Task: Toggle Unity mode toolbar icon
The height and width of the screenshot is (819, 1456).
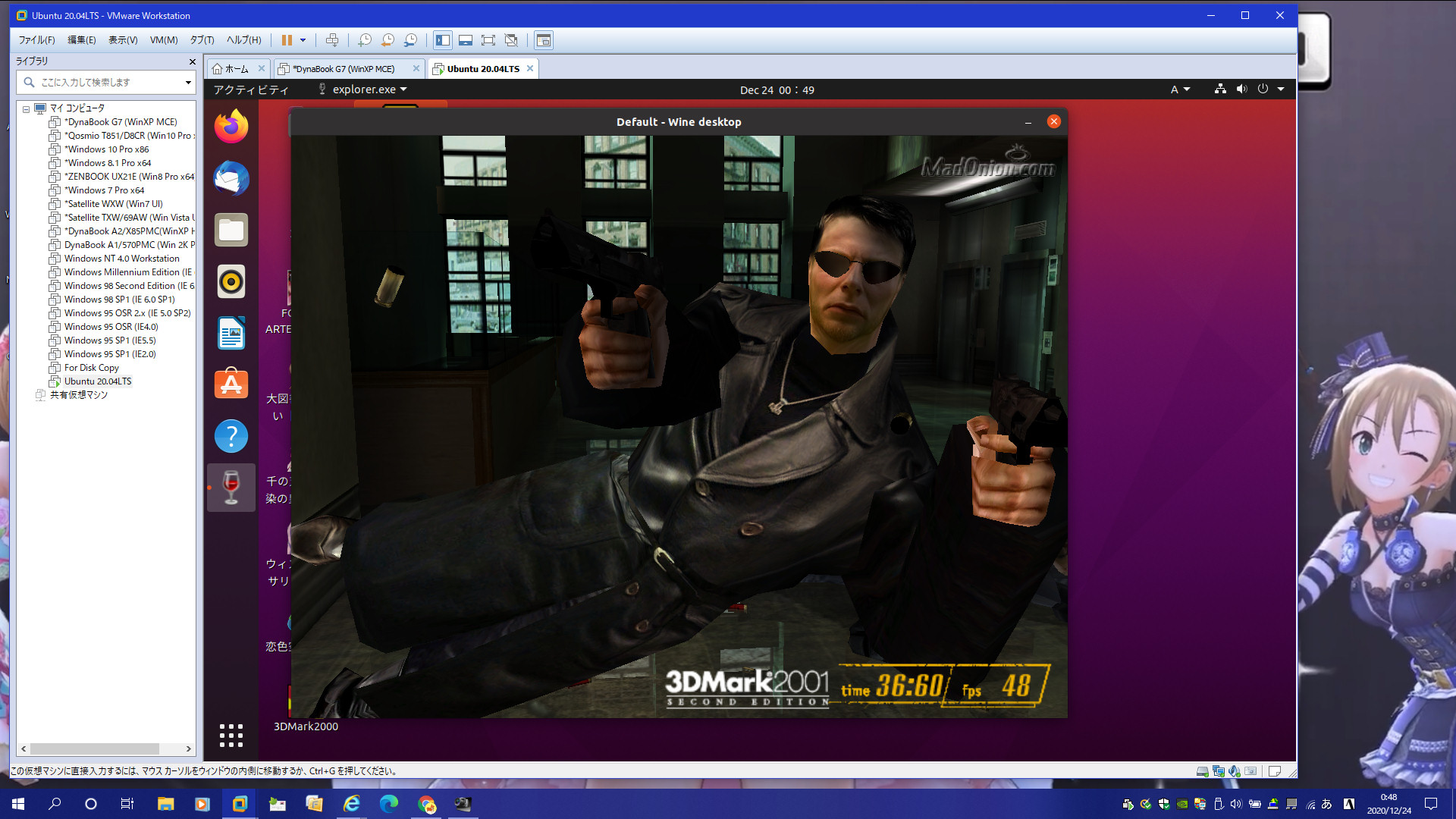Action: pos(511,40)
